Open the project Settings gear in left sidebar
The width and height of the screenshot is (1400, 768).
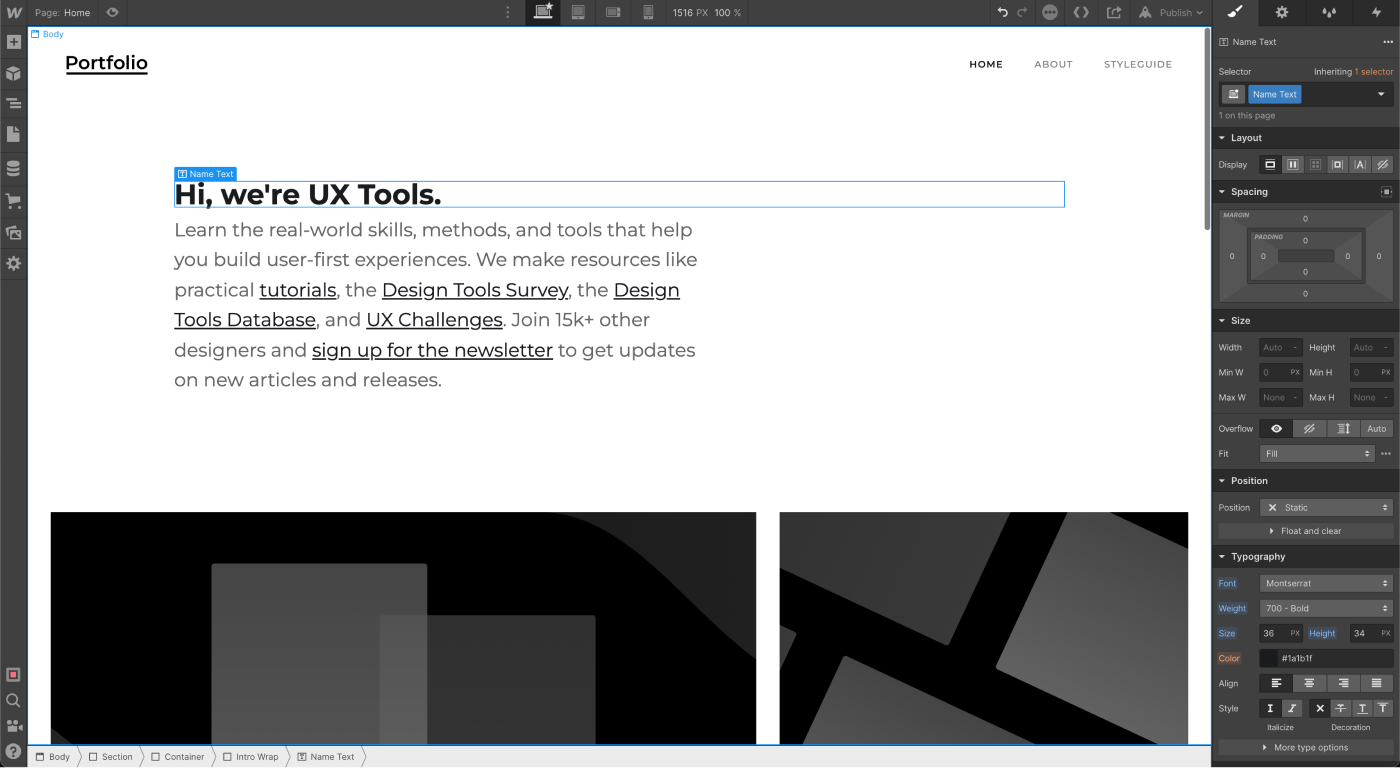(13, 263)
